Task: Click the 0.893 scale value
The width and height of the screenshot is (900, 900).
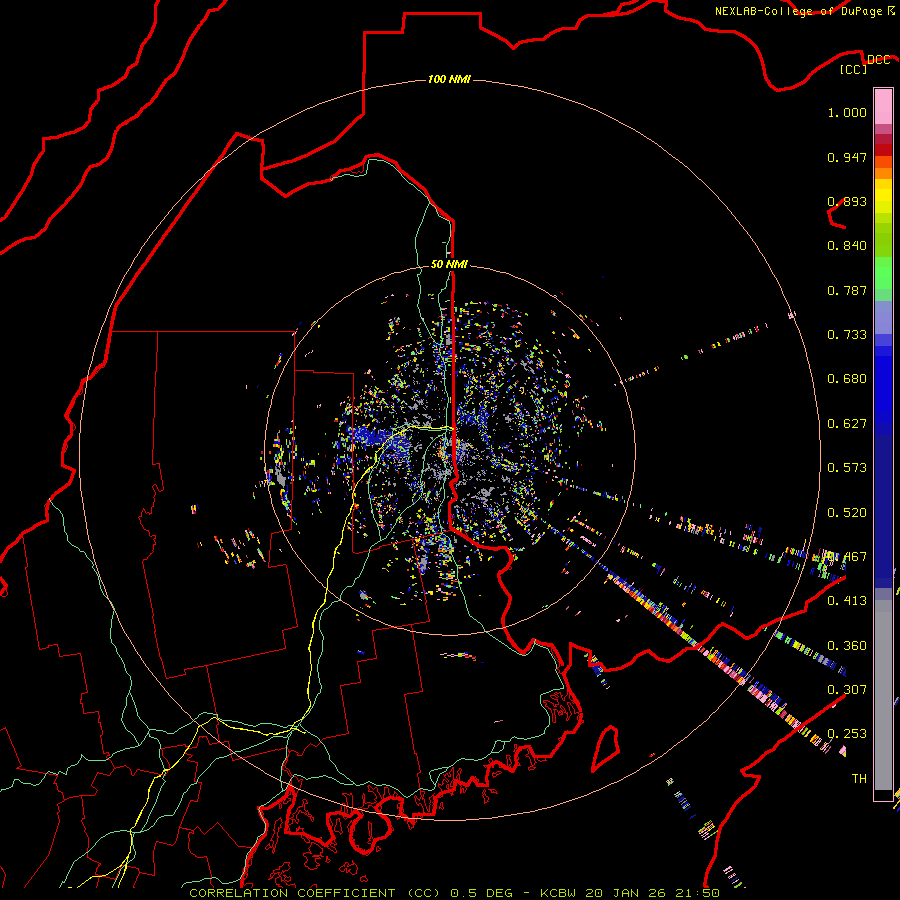Action: click(x=847, y=201)
